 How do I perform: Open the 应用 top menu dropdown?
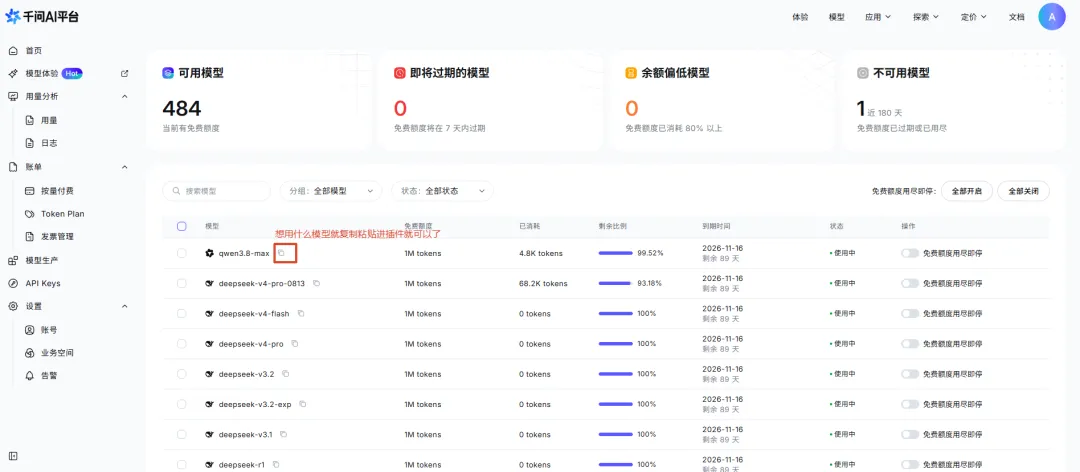[878, 17]
